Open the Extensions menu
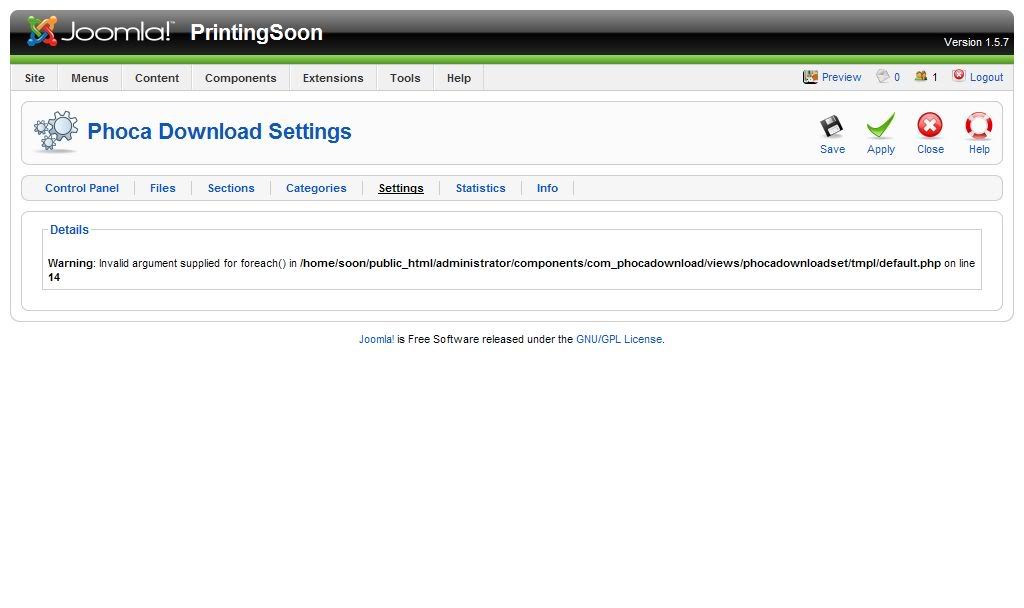 (332, 78)
